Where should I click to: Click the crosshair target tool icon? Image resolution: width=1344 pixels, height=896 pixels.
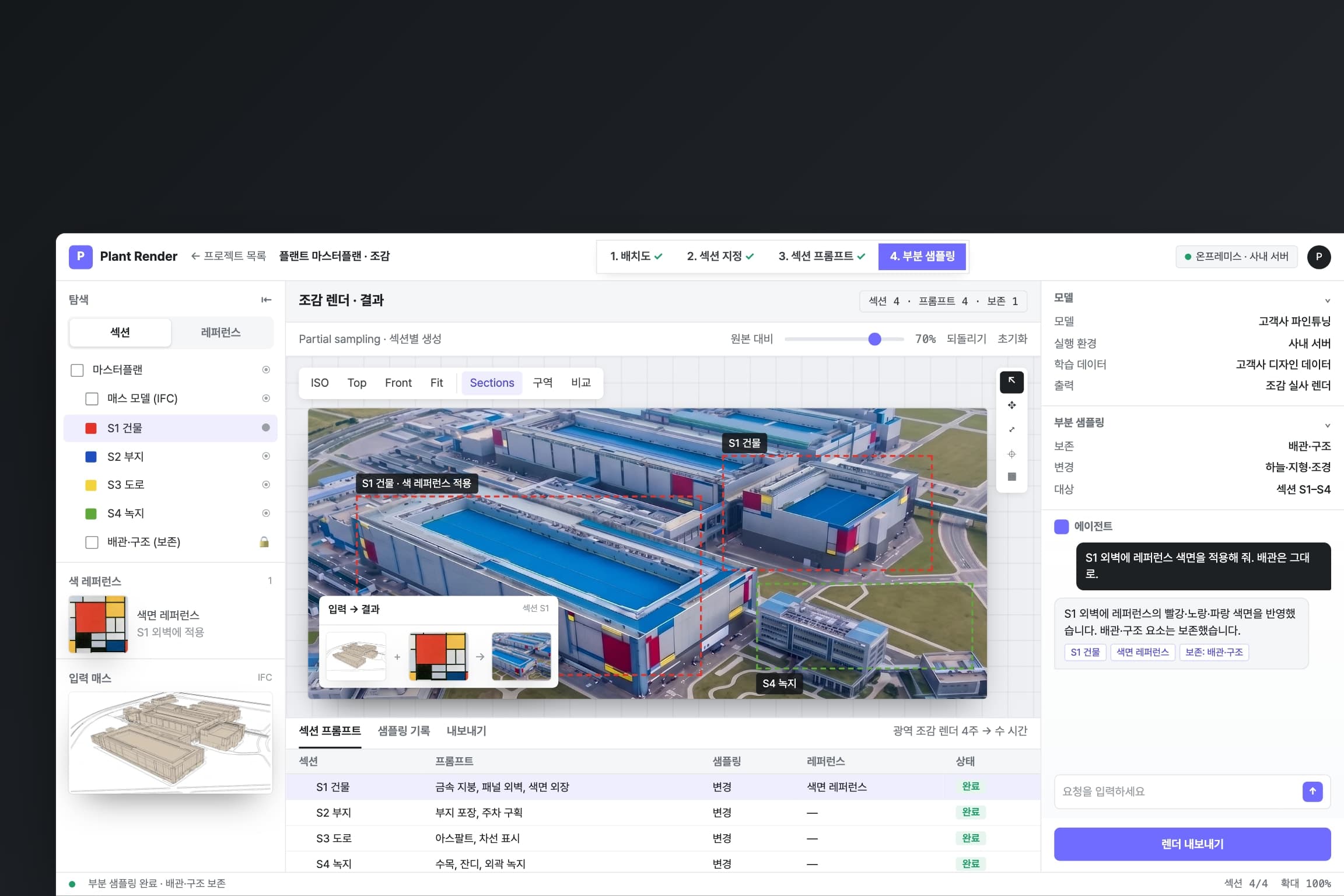click(x=1012, y=454)
